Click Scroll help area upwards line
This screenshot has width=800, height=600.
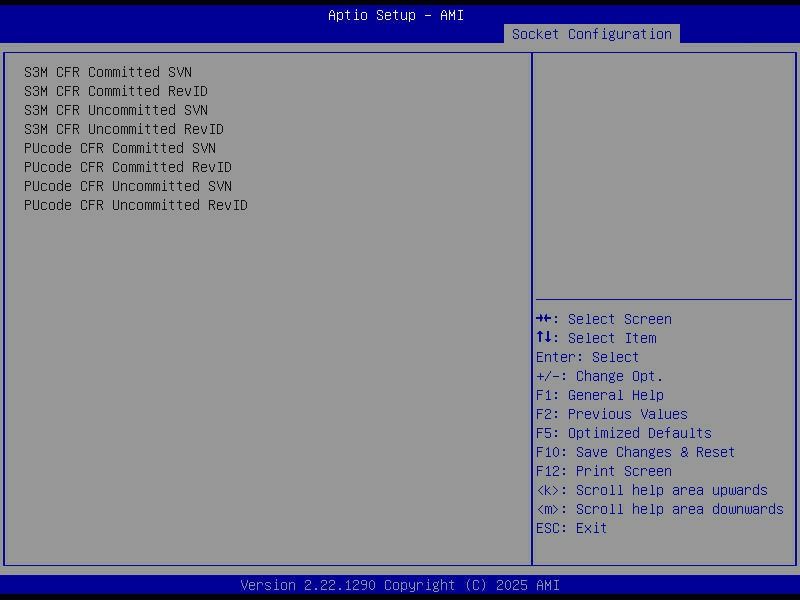(652, 490)
